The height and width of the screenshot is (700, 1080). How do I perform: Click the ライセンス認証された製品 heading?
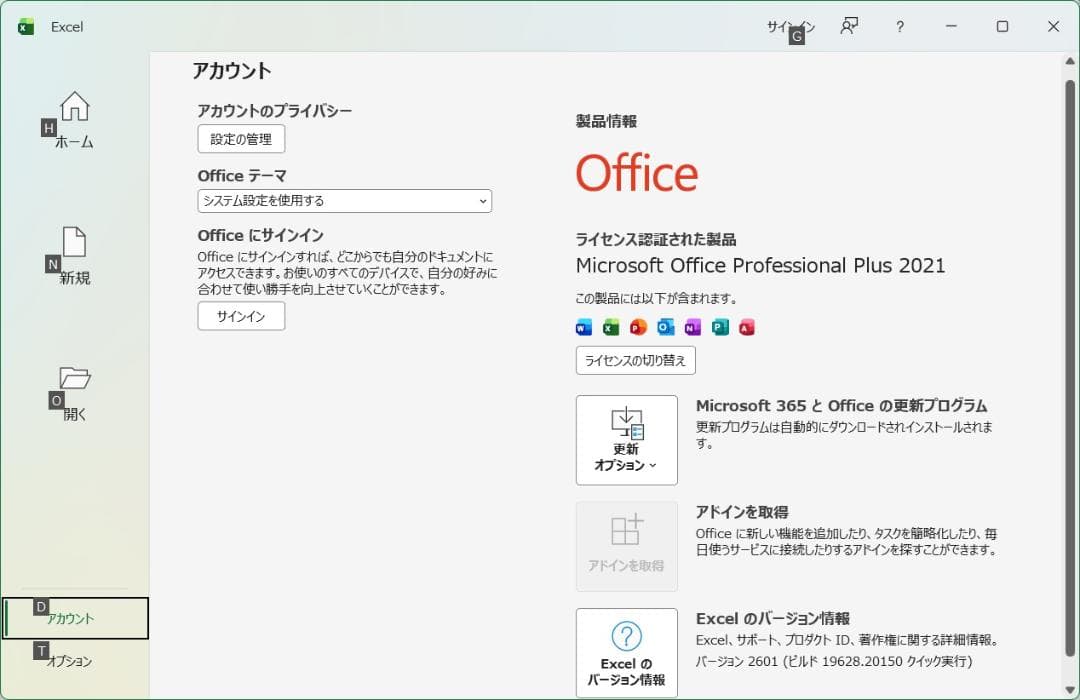click(x=656, y=240)
